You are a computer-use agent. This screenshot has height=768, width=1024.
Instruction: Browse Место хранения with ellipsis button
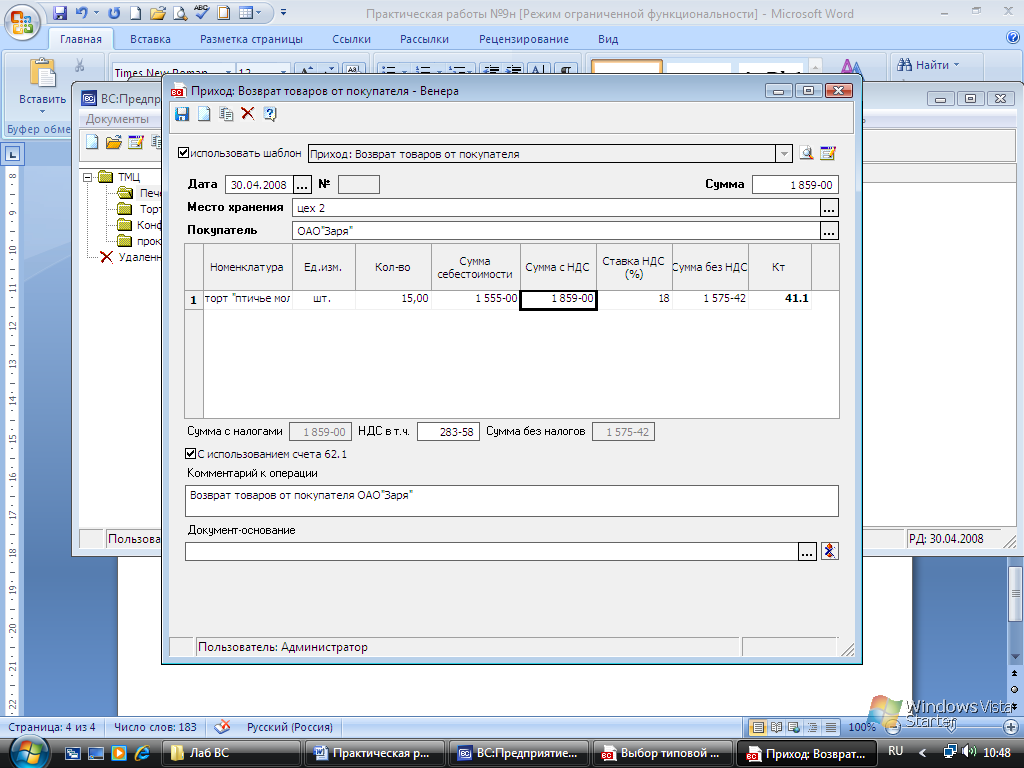[829, 208]
